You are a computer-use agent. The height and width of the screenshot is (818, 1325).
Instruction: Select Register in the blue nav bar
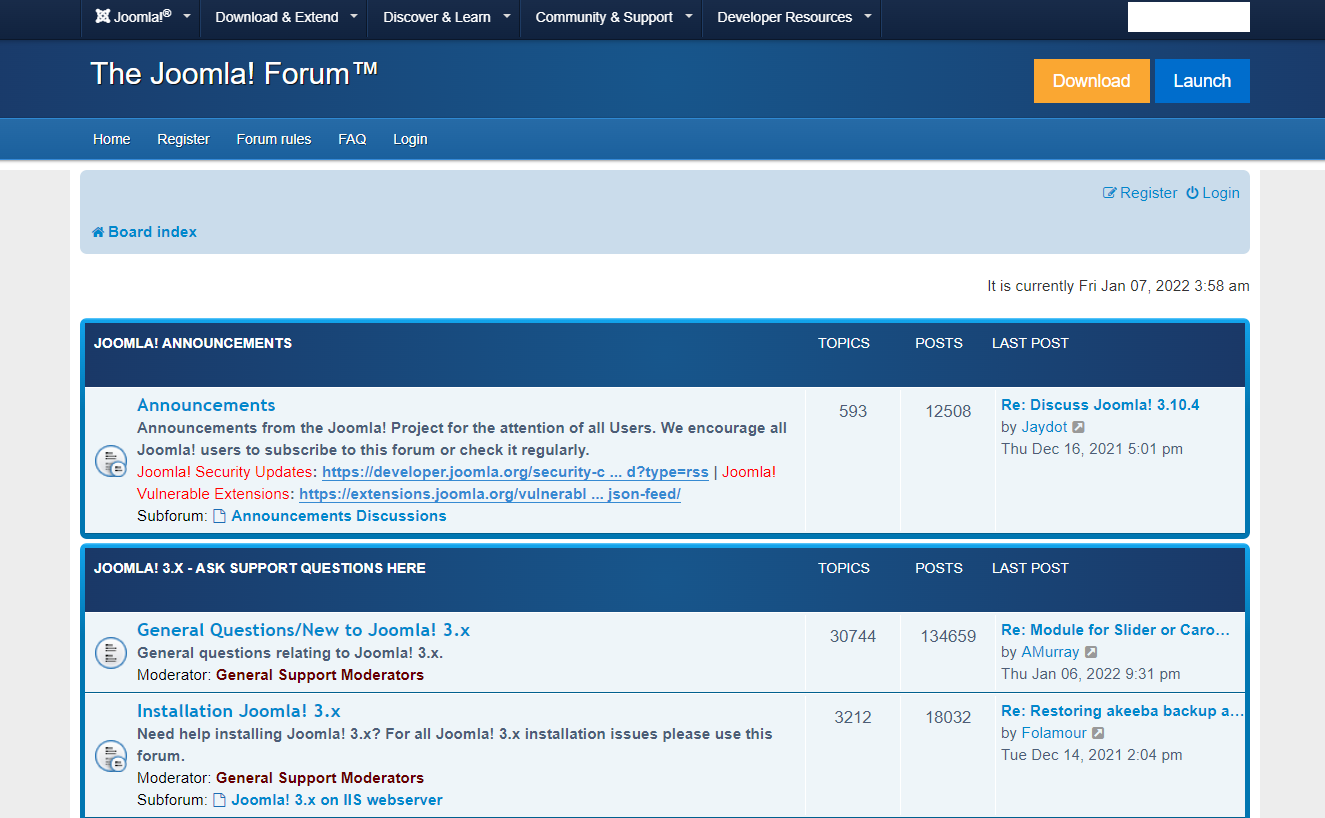[x=183, y=139]
